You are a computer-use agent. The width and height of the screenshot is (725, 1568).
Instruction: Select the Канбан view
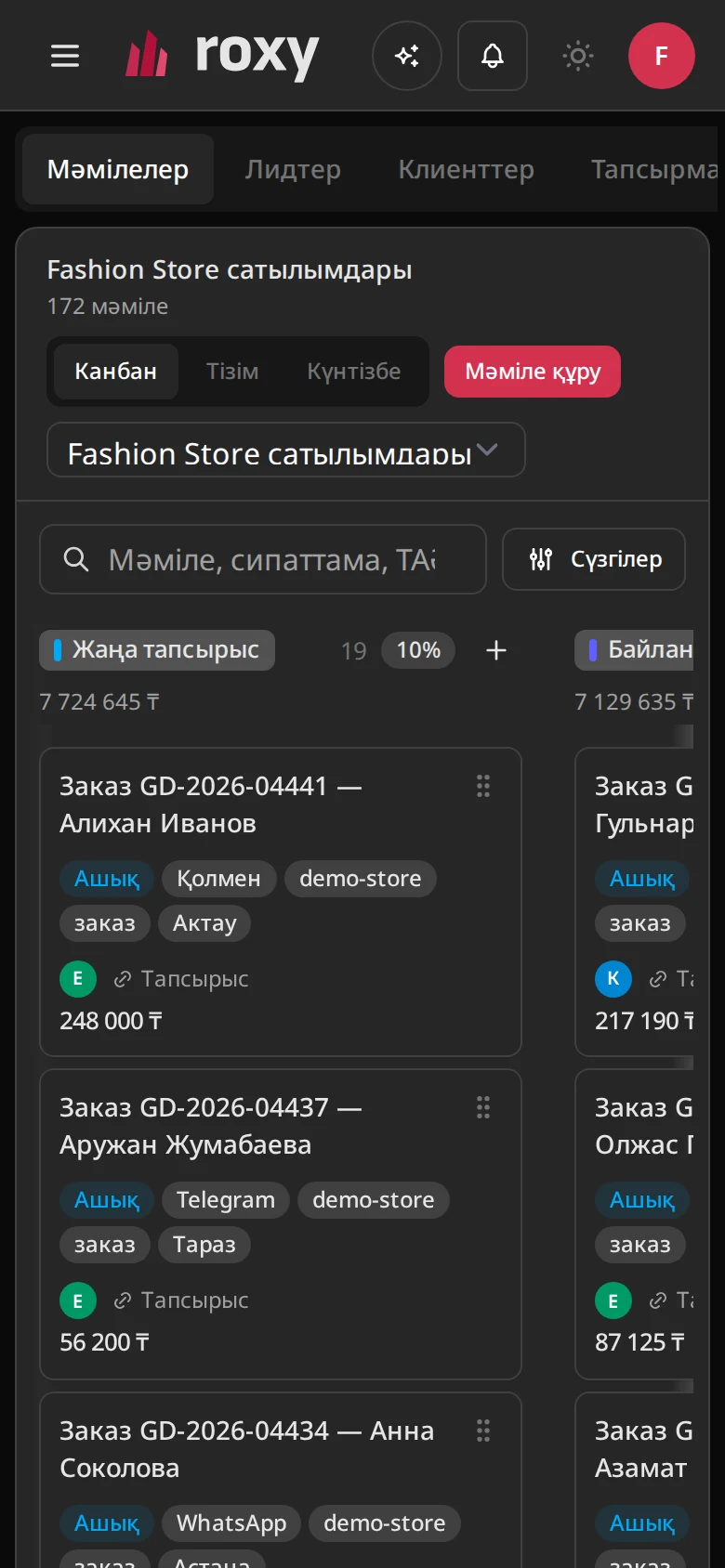click(116, 372)
